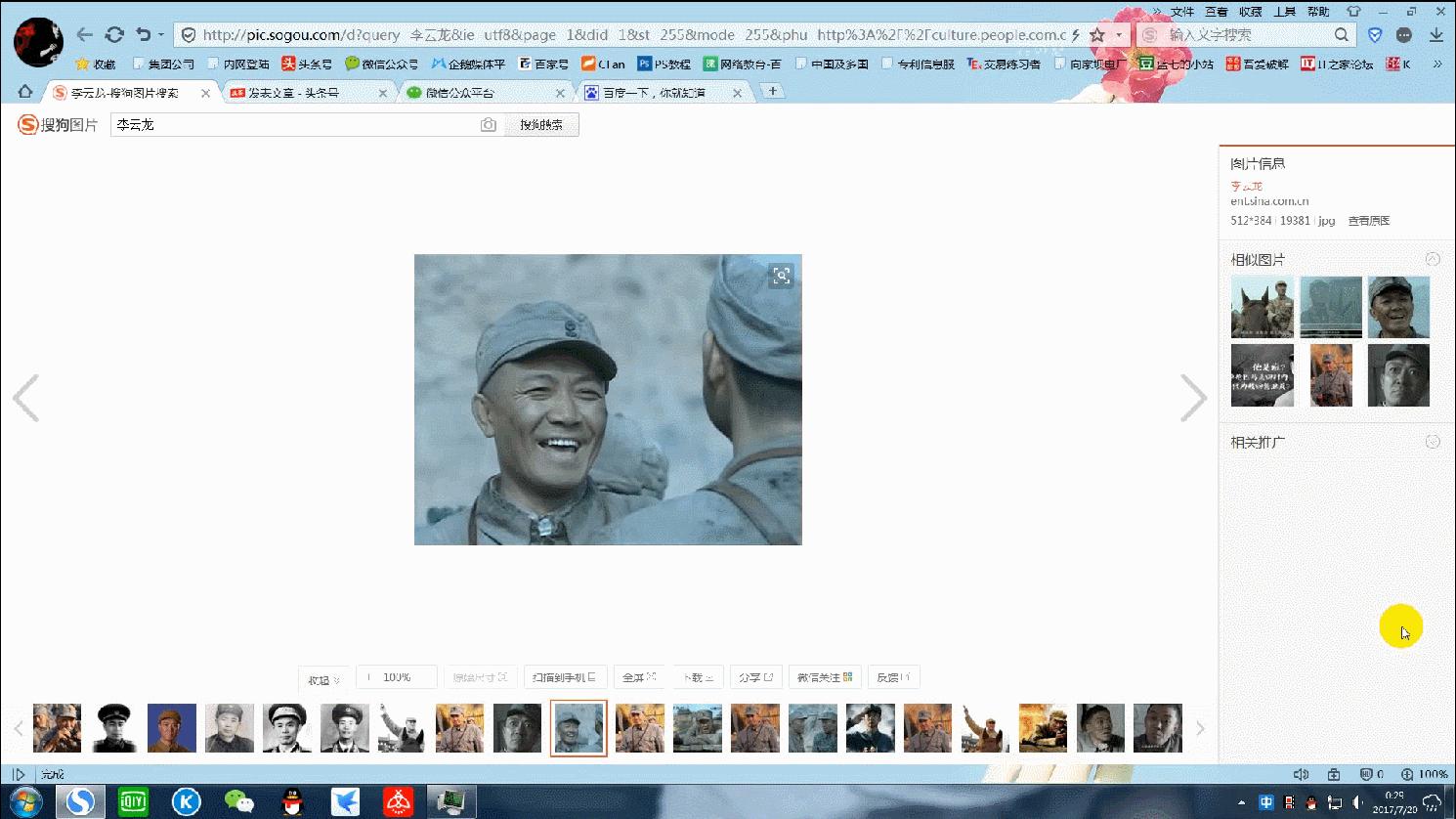Click the 微信关注 QR code icon

pos(824,675)
